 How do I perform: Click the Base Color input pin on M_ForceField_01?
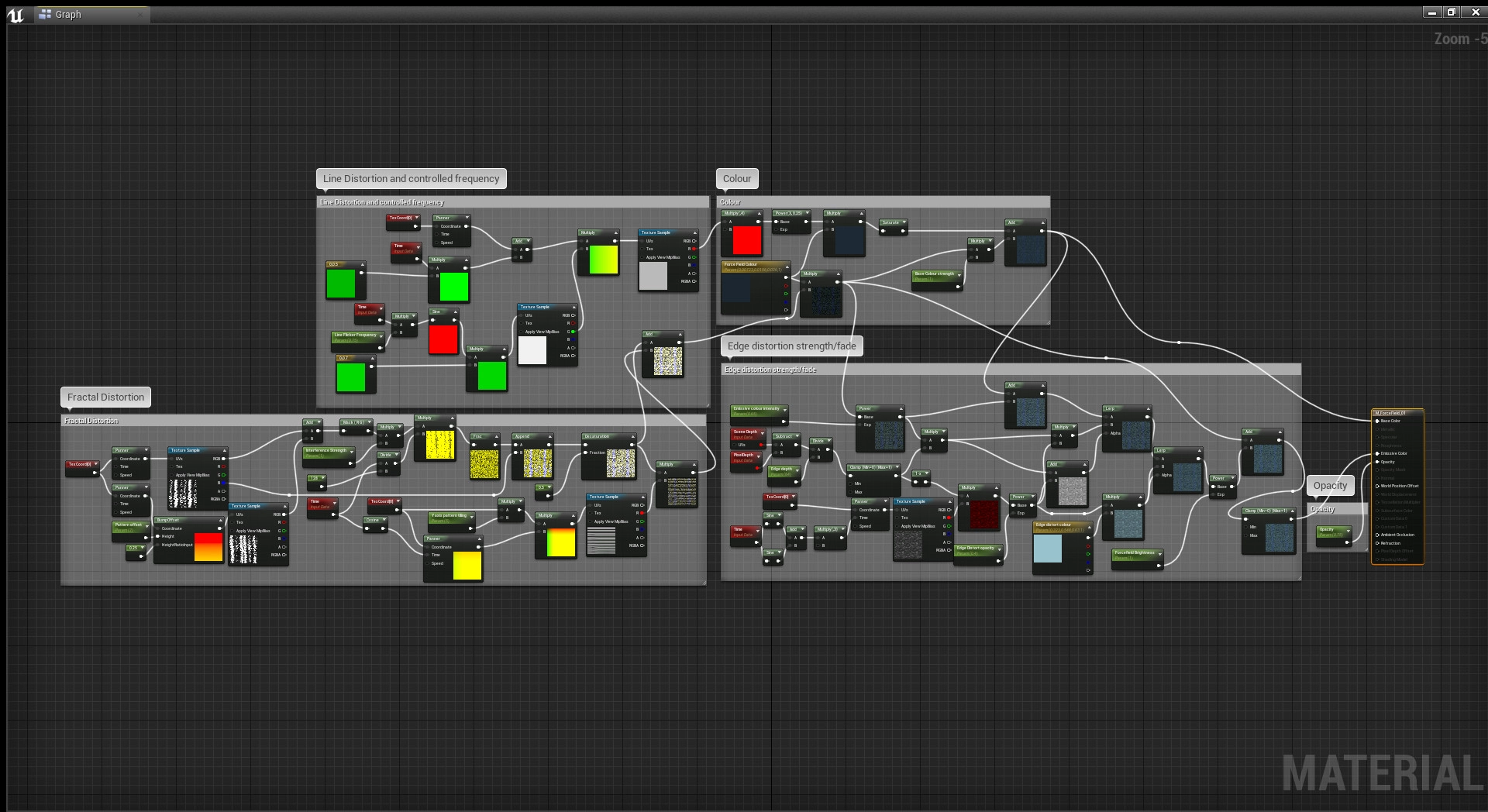coord(1377,421)
